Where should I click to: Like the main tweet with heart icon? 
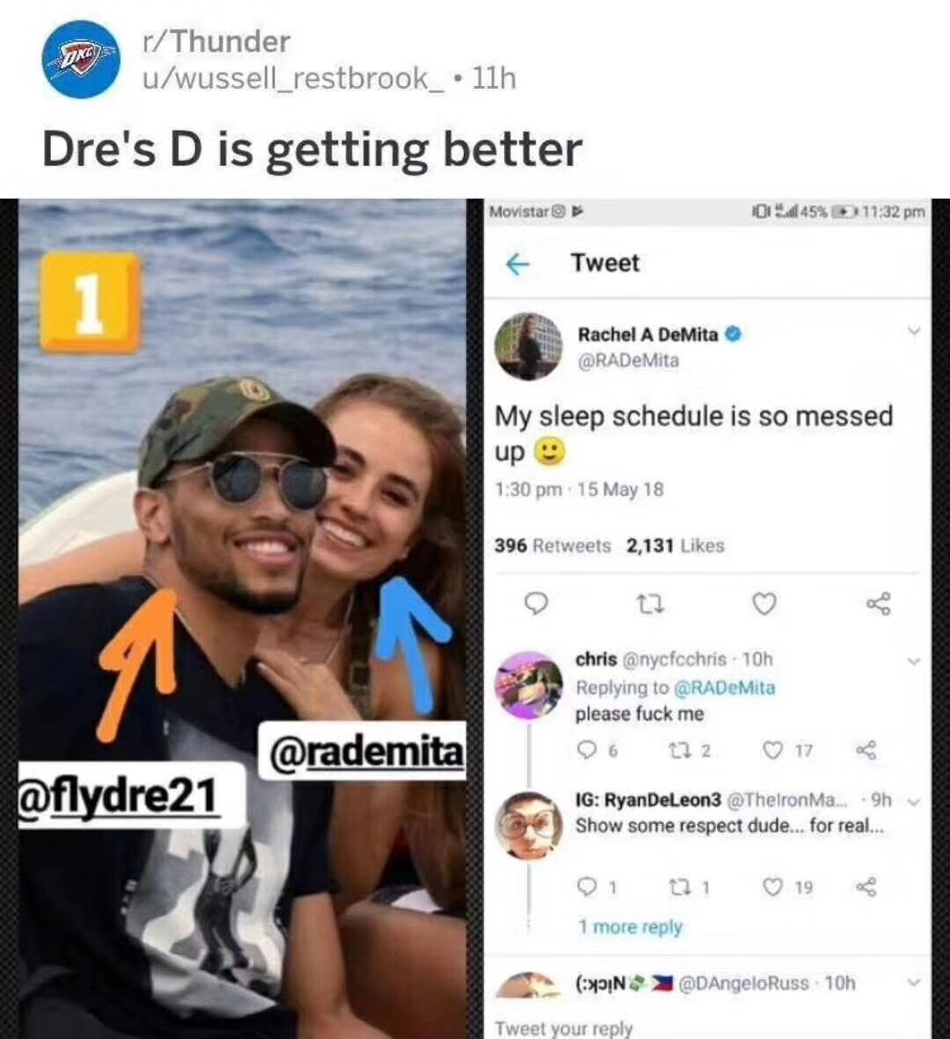pyautogui.click(x=765, y=604)
